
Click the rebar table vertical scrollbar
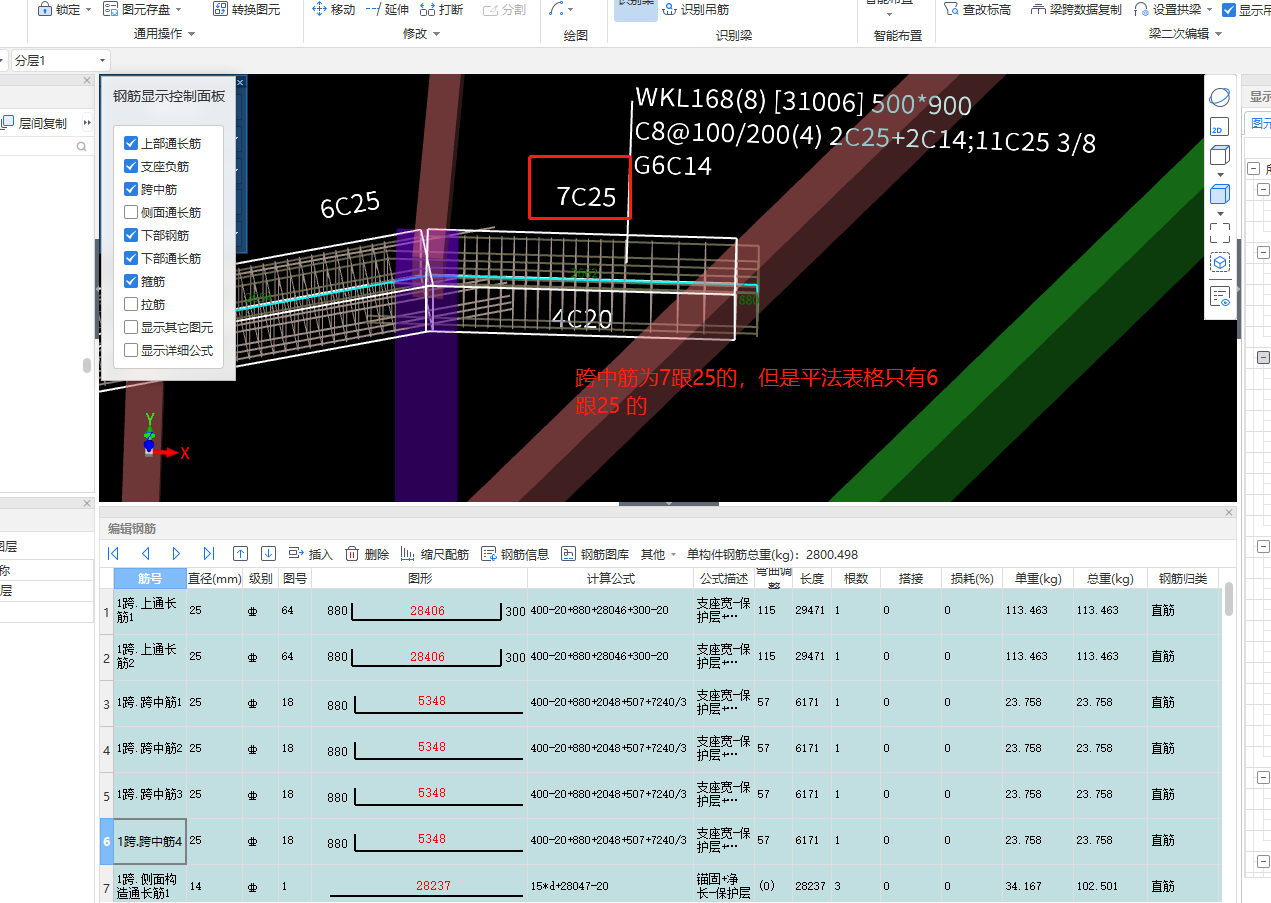1228,598
